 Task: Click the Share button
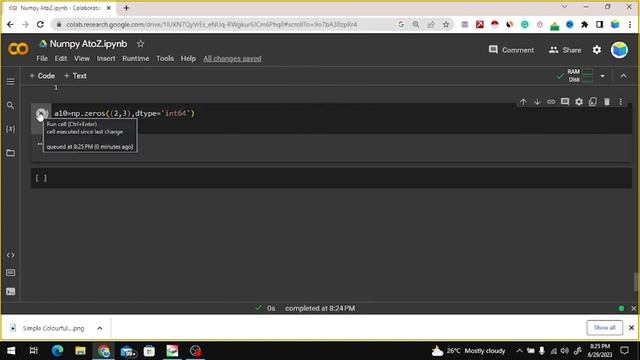coord(565,50)
